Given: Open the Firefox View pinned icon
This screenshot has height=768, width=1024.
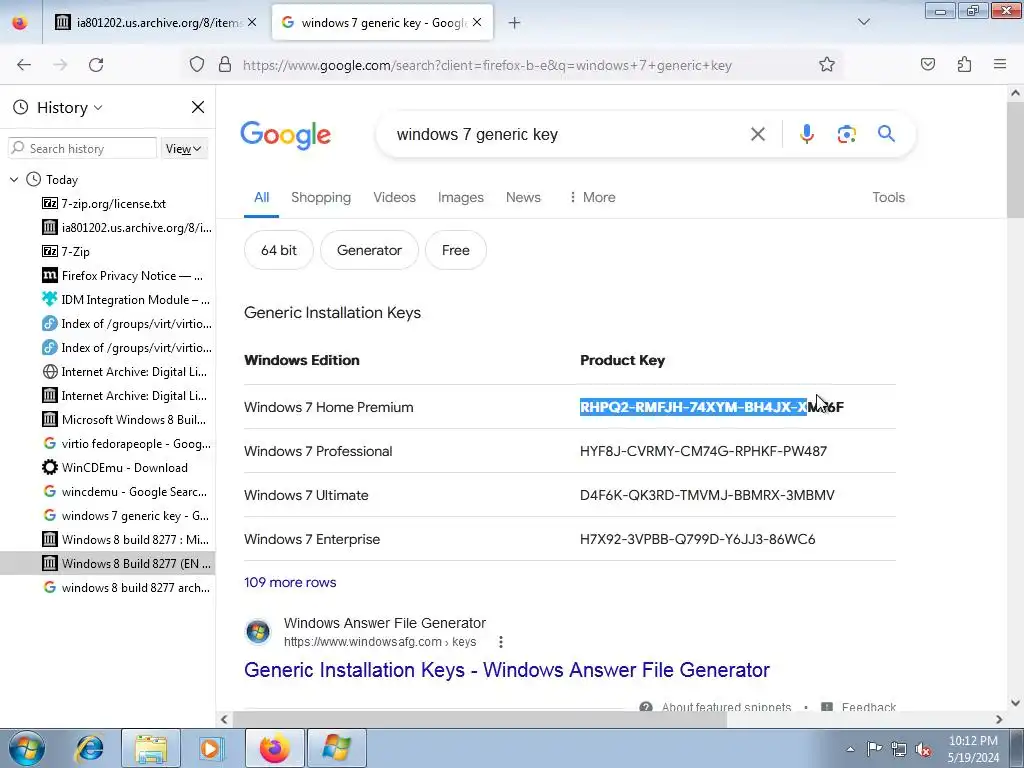Looking at the screenshot, I should pos(20,23).
